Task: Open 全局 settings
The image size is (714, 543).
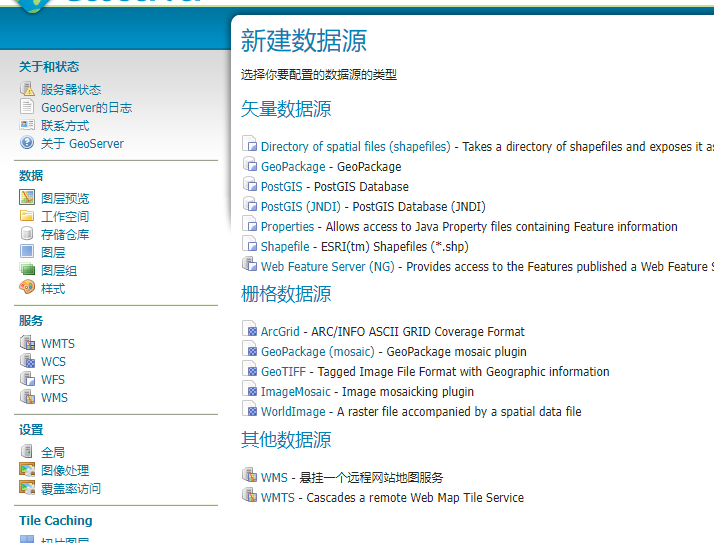Action: (53, 452)
